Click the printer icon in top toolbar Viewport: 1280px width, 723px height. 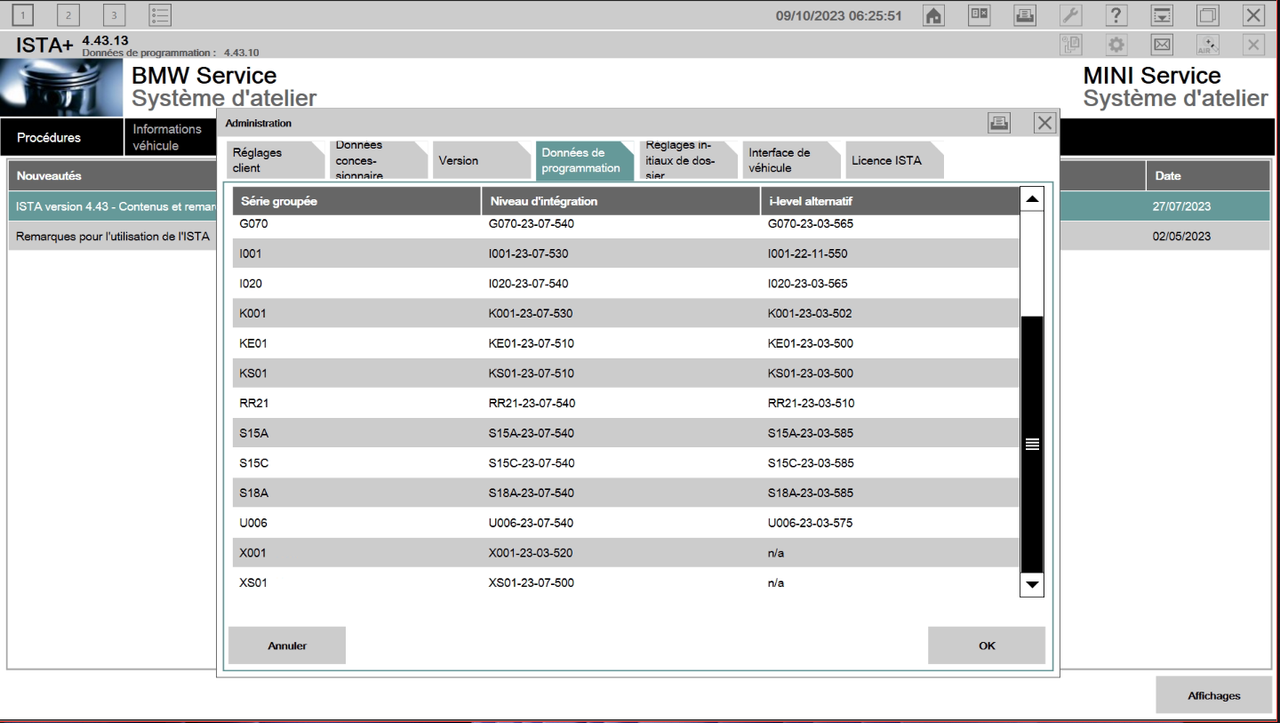tap(1025, 15)
